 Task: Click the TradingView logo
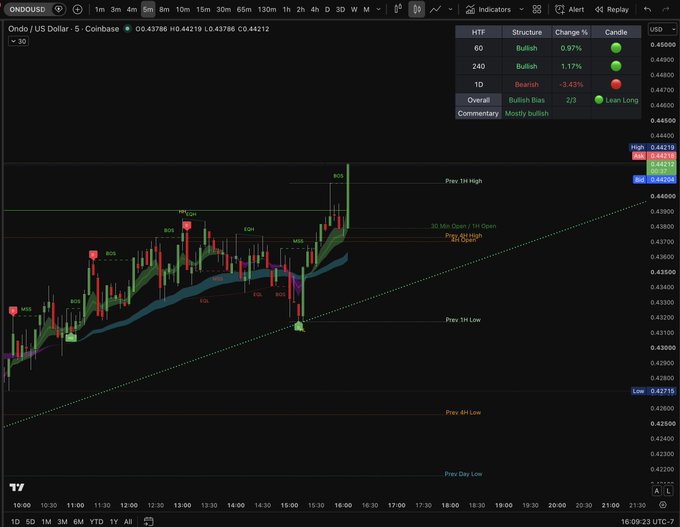(x=17, y=487)
